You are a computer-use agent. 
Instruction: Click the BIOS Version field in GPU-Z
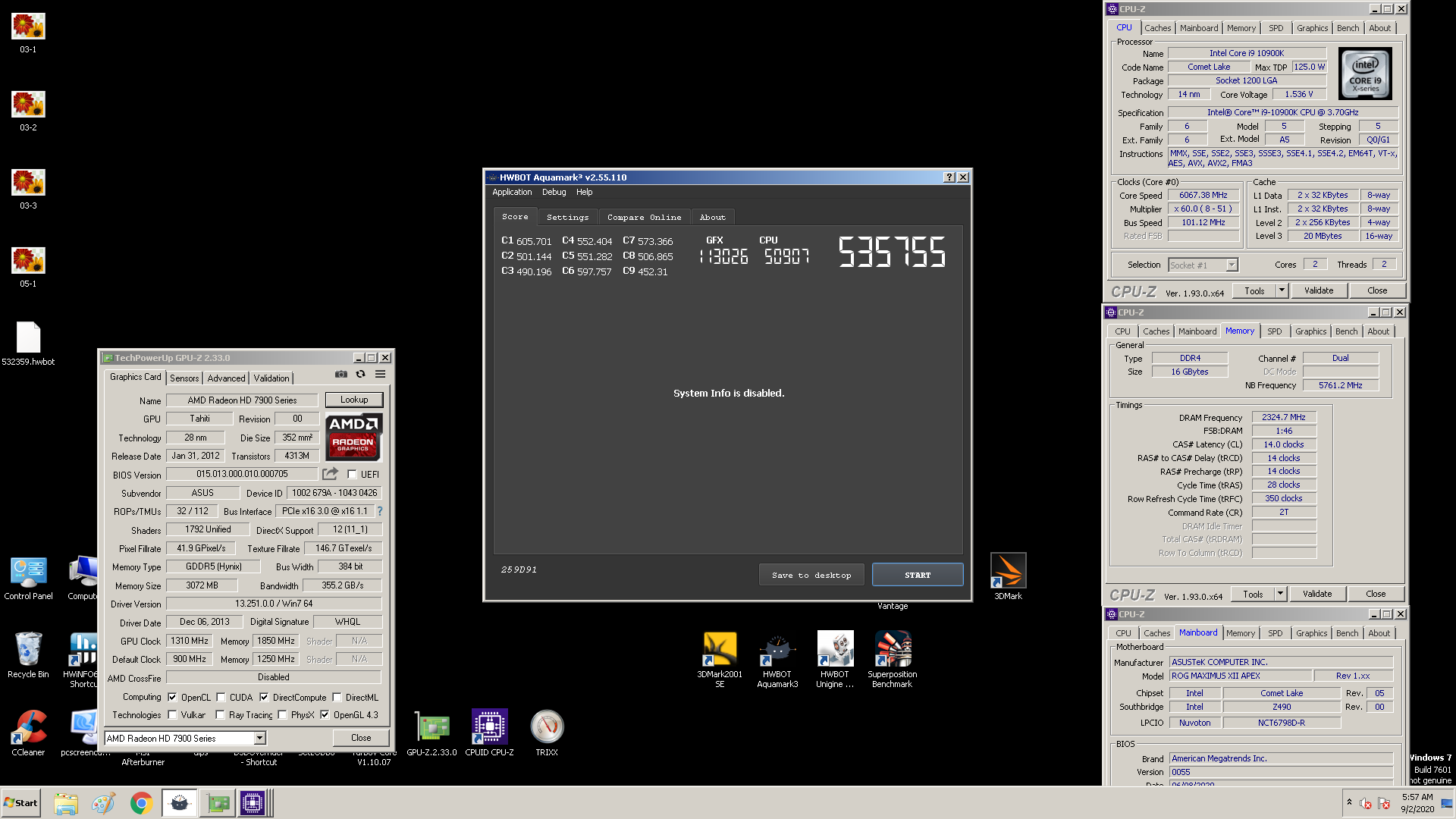point(242,474)
